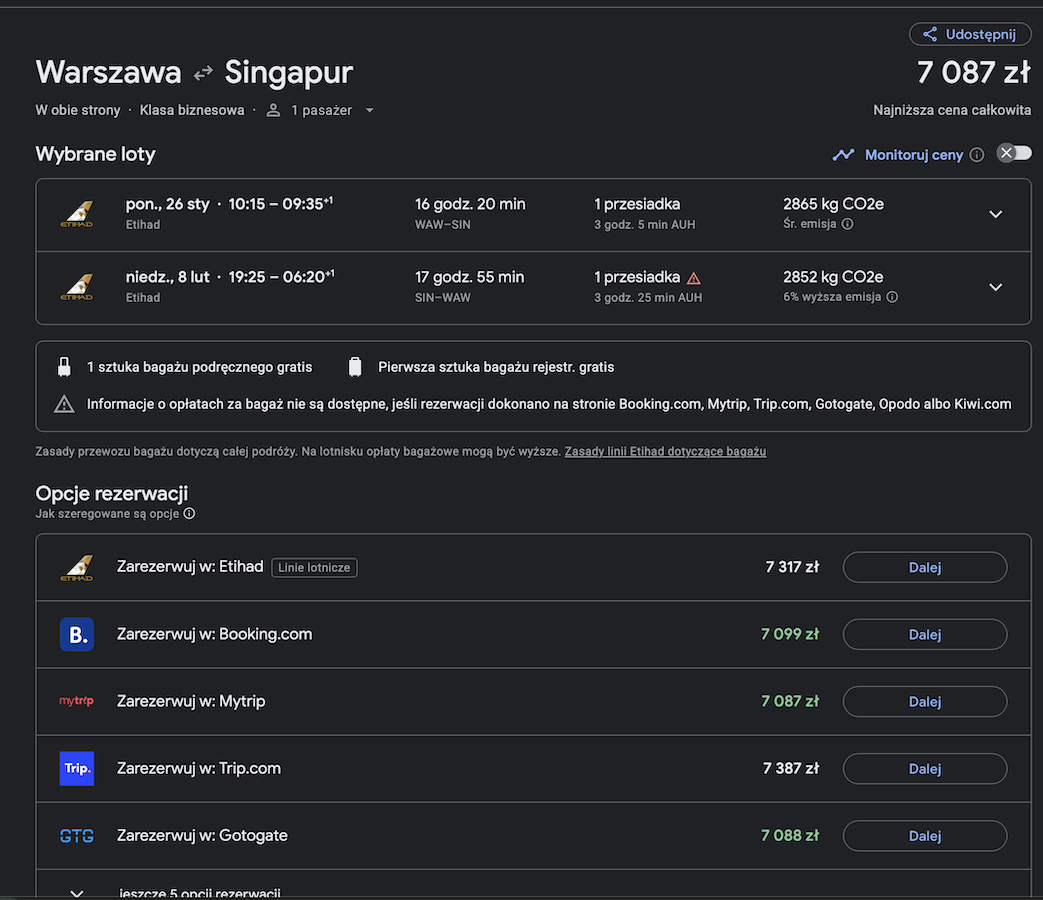This screenshot has height=900, width=1043.
Task: Click 3 godz. 25 min AUH layover text
Action: (648, 298)
